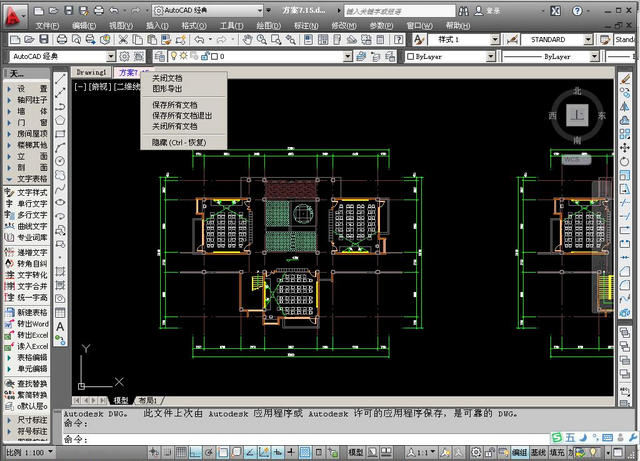This screenshot has height=461, width=640.
Task: Select the 单行文字 text tool
Action: pos(32,203)
